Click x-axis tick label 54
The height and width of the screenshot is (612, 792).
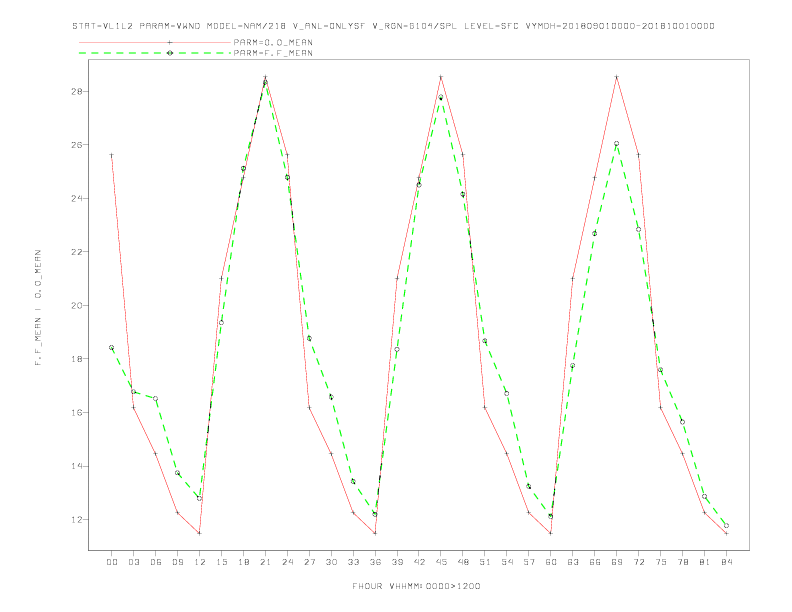point(507,562)
